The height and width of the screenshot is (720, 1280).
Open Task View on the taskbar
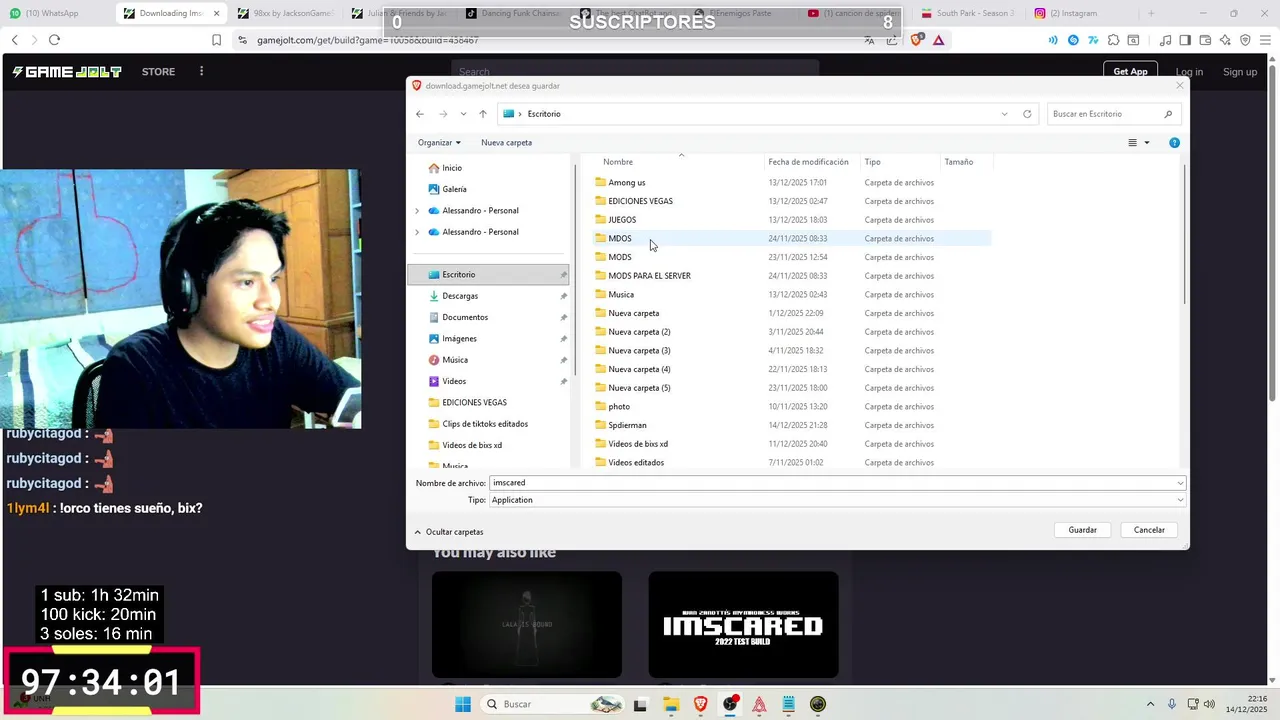(641, 704)
